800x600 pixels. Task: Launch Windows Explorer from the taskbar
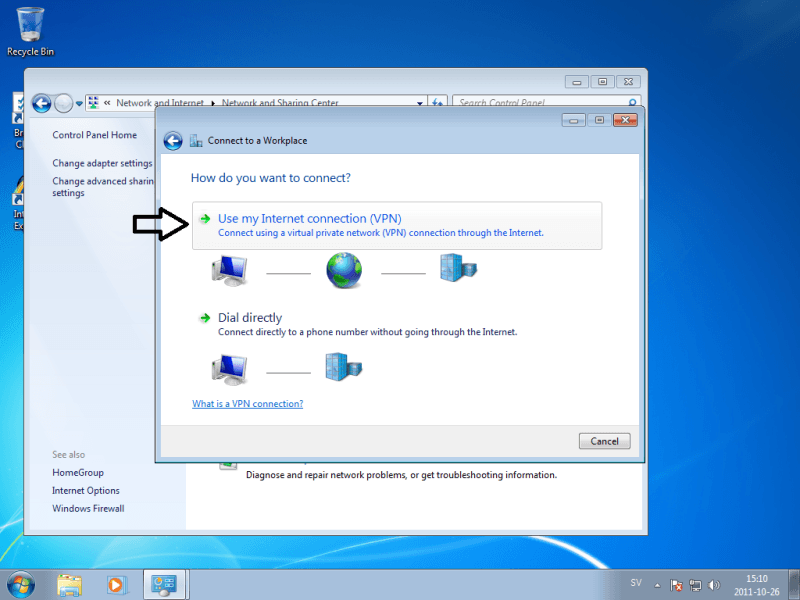click(x=69, y=583)
